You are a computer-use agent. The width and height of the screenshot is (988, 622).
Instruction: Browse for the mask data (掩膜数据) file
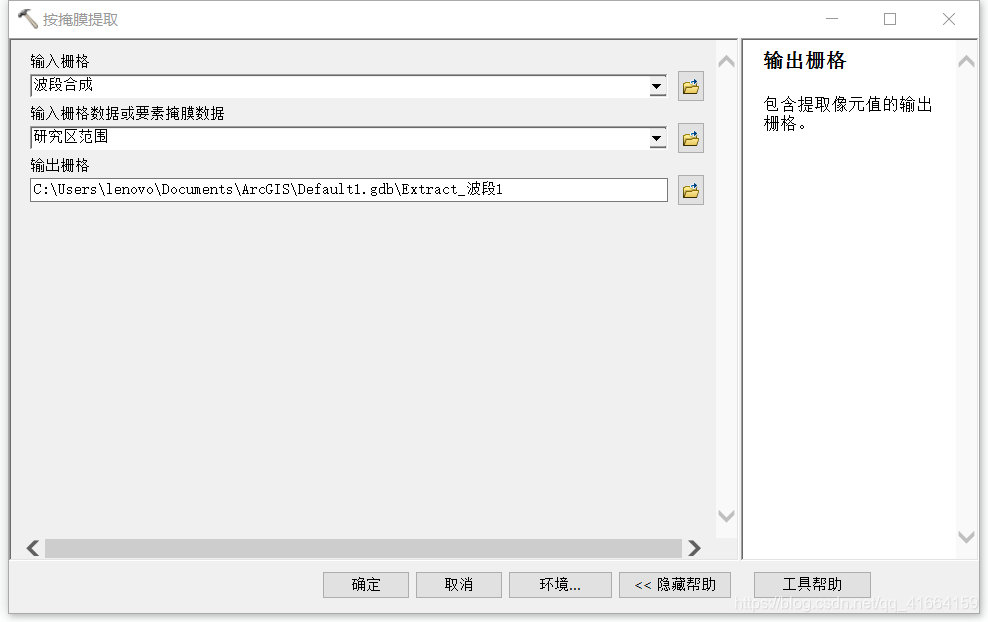pyautogui.click(x=691, y=139)
